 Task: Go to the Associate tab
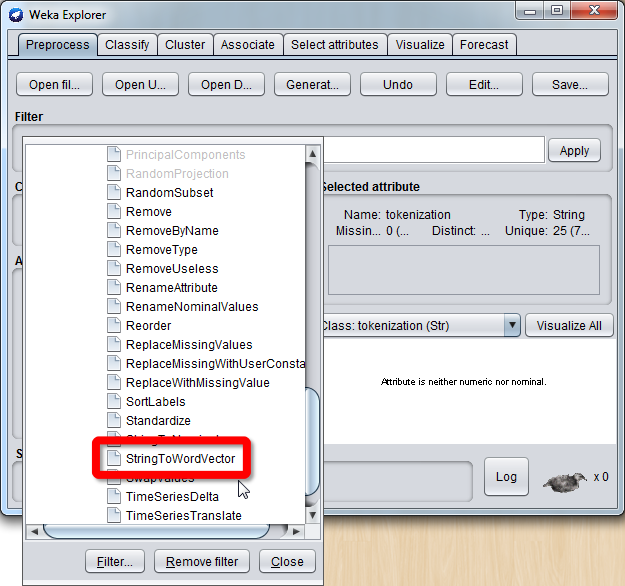point(248,45)
